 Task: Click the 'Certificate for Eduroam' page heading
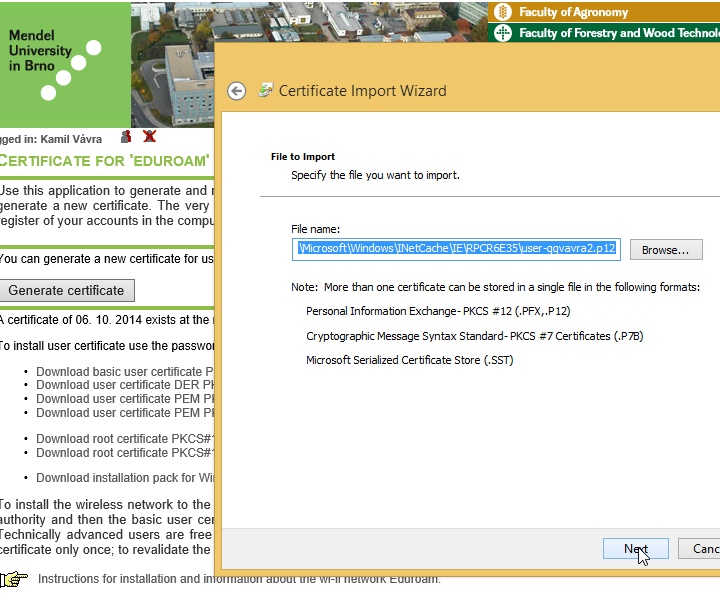pyautogui.click(x=105, y=161)
